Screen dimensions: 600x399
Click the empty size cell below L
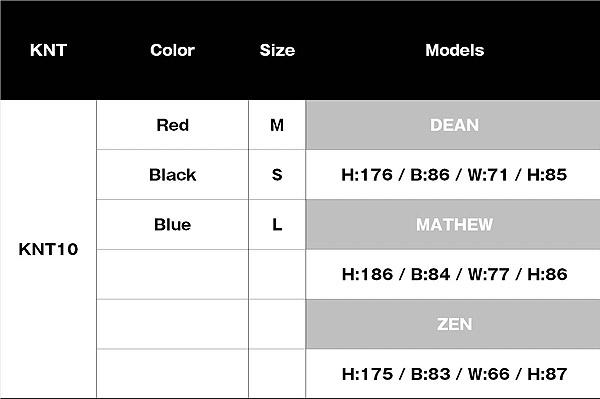coord(277,274)
